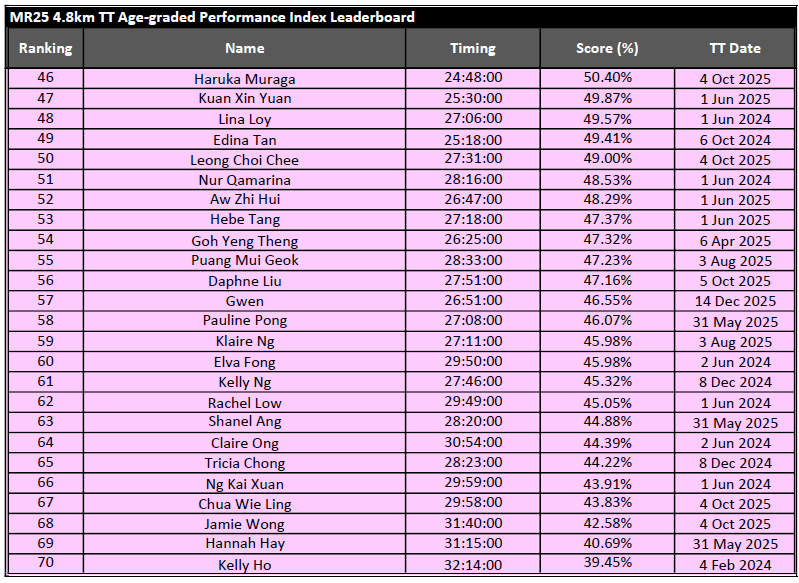This screenshot has width=799, height=583.
Task: Select Goh Yeng Theng's timing 26:25:00
Action: click(472, 241)
